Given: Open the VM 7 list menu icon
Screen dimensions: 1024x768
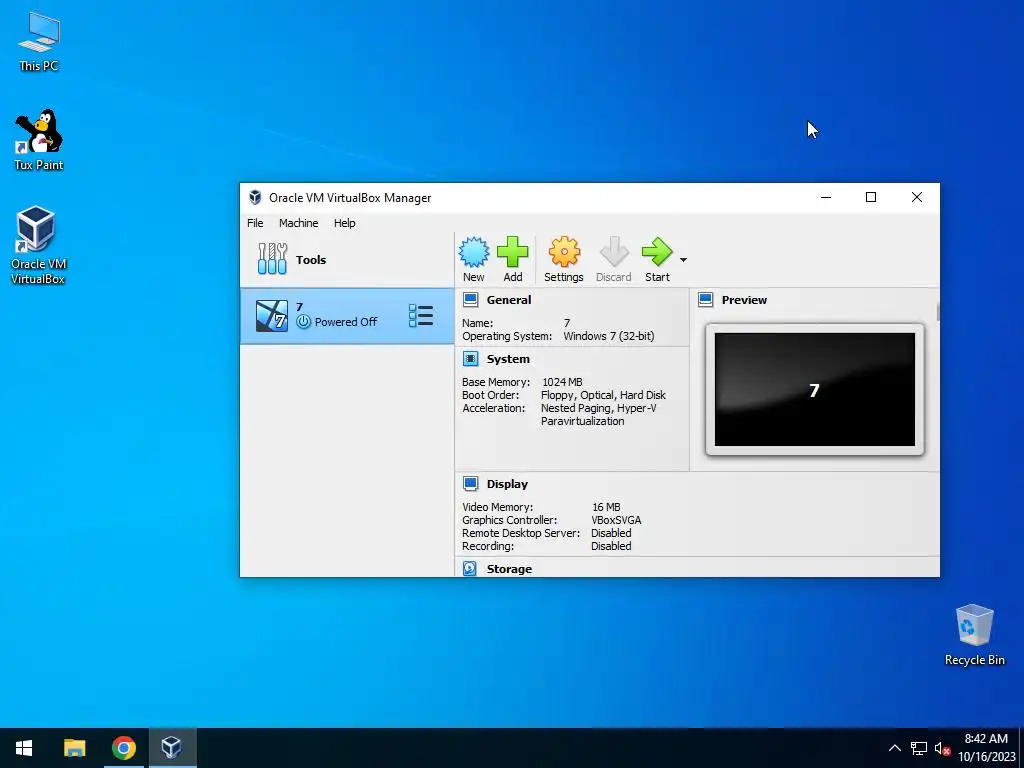Looking at the screenshot, I should click(x=421, y=315).
